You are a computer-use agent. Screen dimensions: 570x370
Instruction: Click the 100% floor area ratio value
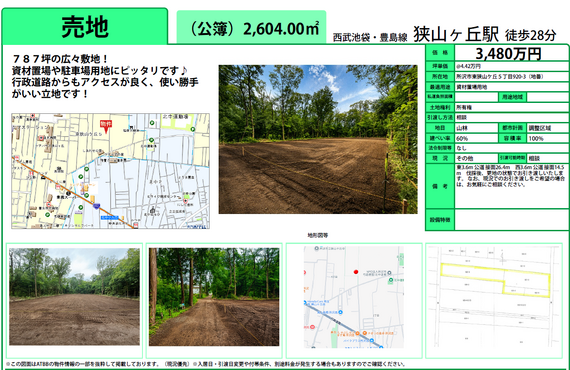pos(536,138)
